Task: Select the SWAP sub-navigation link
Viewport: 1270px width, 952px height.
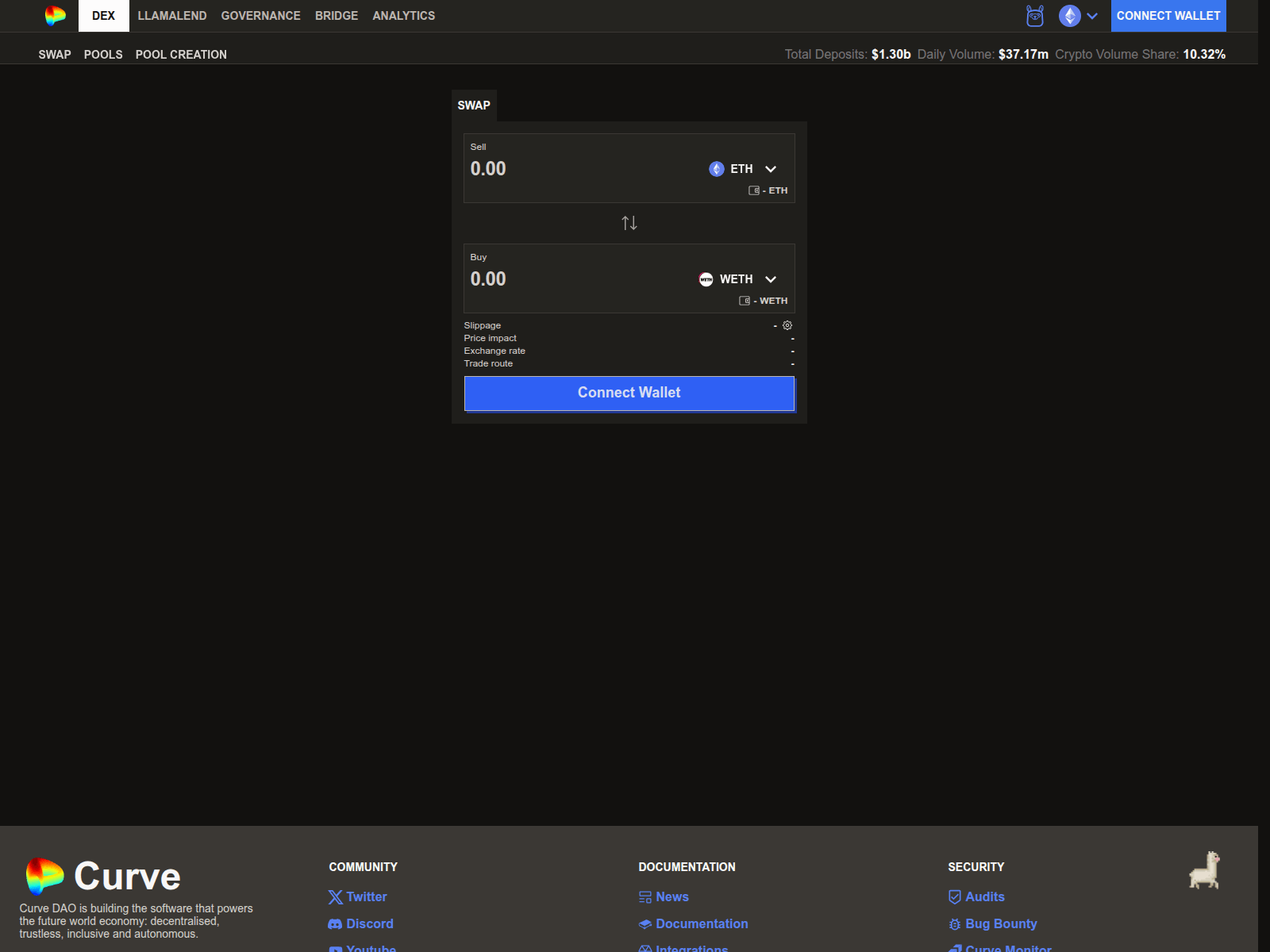Action: tap(55, 55)
